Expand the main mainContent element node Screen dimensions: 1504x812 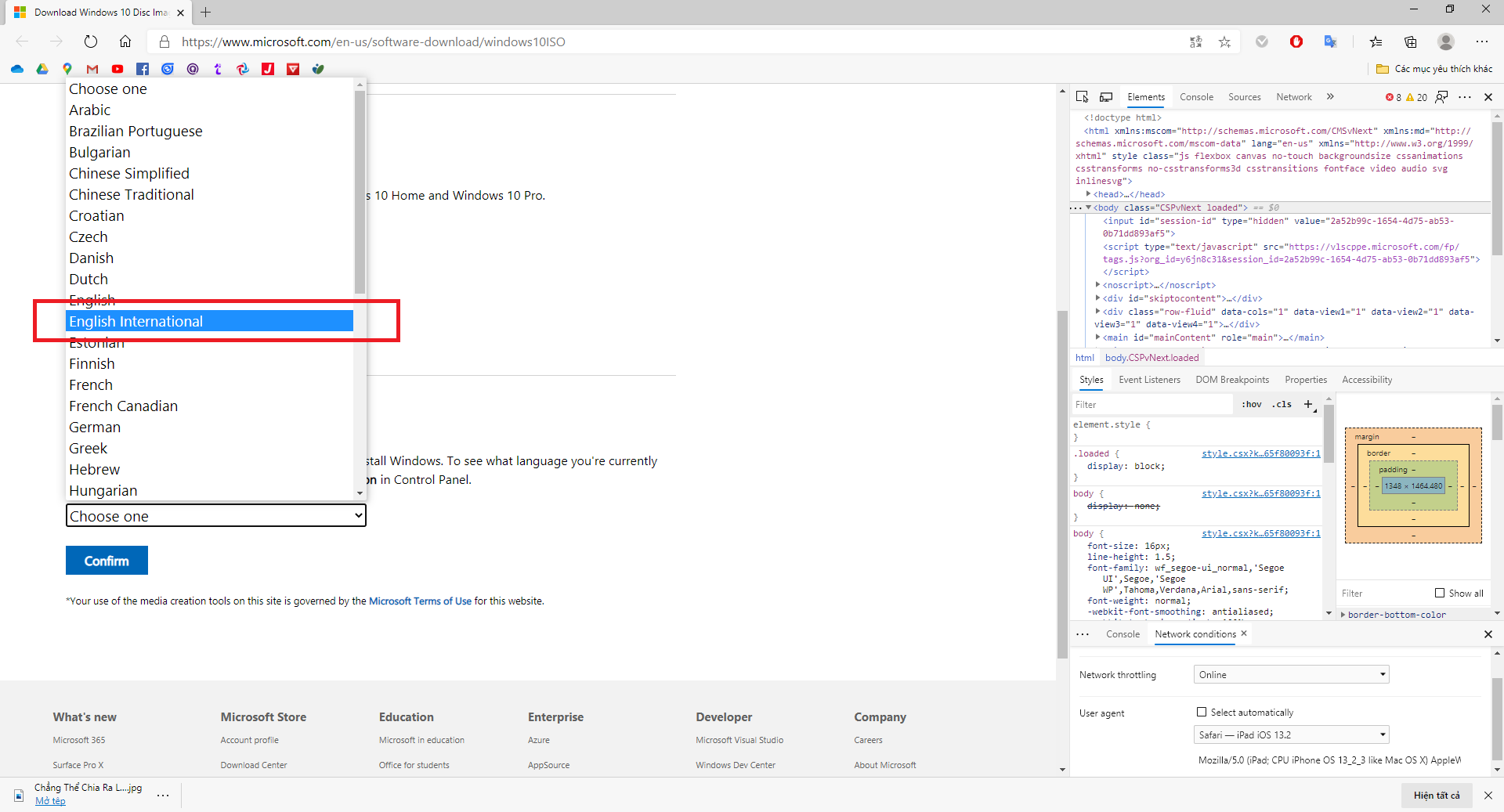(x=1098, y=337)
